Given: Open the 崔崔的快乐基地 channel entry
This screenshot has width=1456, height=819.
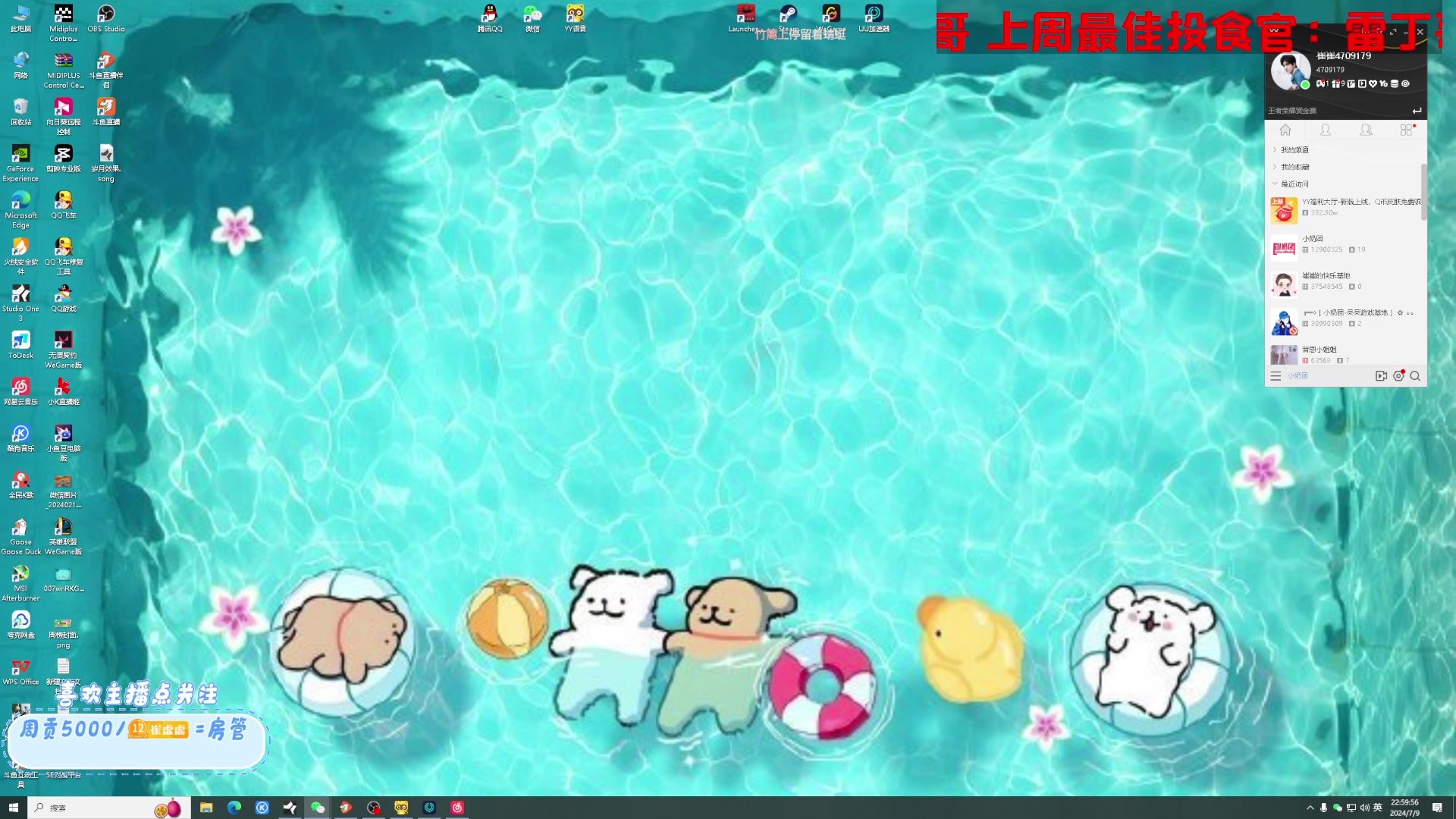Looking at the screenshot, I should [x=1345, y=284].
